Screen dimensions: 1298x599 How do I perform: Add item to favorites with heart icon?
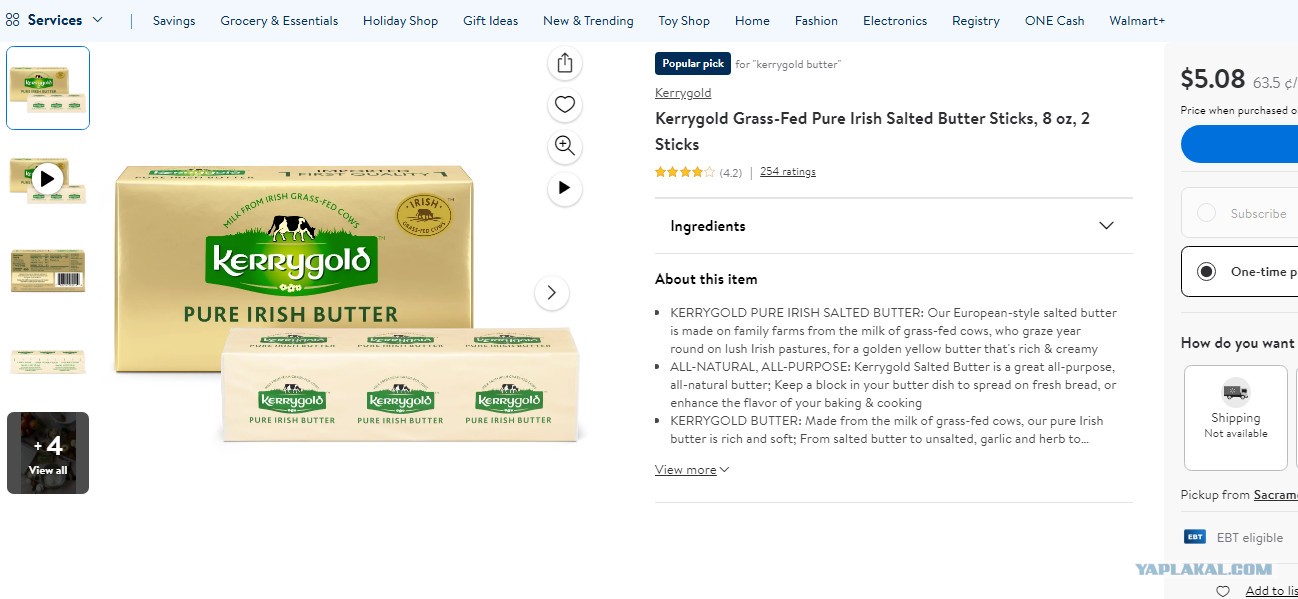coord(565,104)
